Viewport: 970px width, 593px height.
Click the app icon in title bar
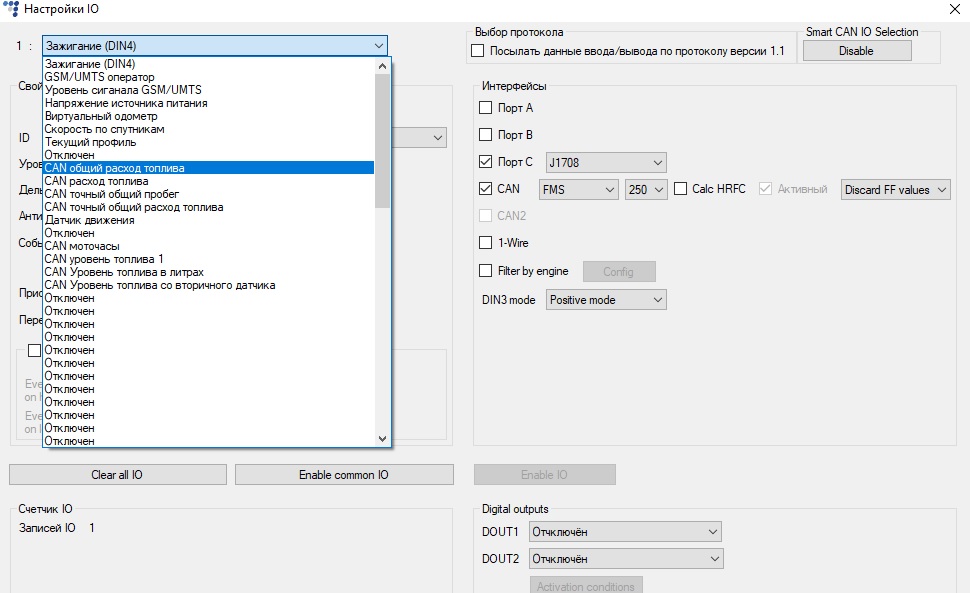11,9
